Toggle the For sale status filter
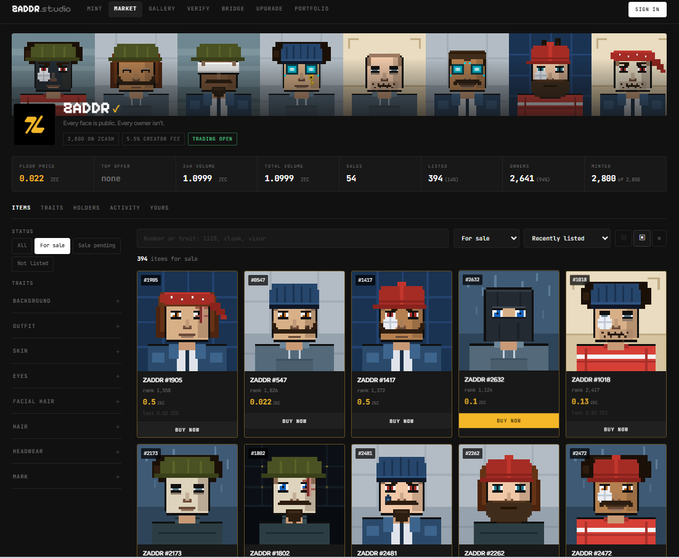Screen dimensions: 679x558 52,245
